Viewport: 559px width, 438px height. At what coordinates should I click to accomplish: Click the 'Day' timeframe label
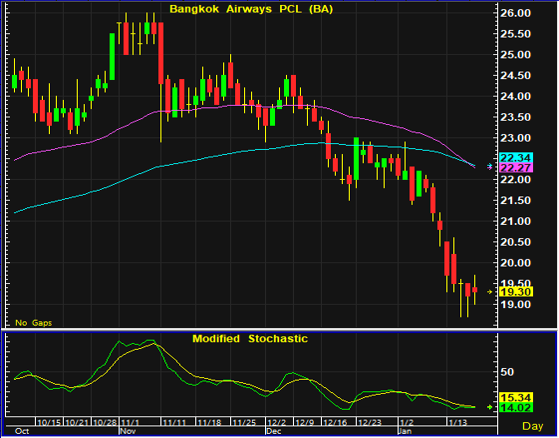point(533,426)
